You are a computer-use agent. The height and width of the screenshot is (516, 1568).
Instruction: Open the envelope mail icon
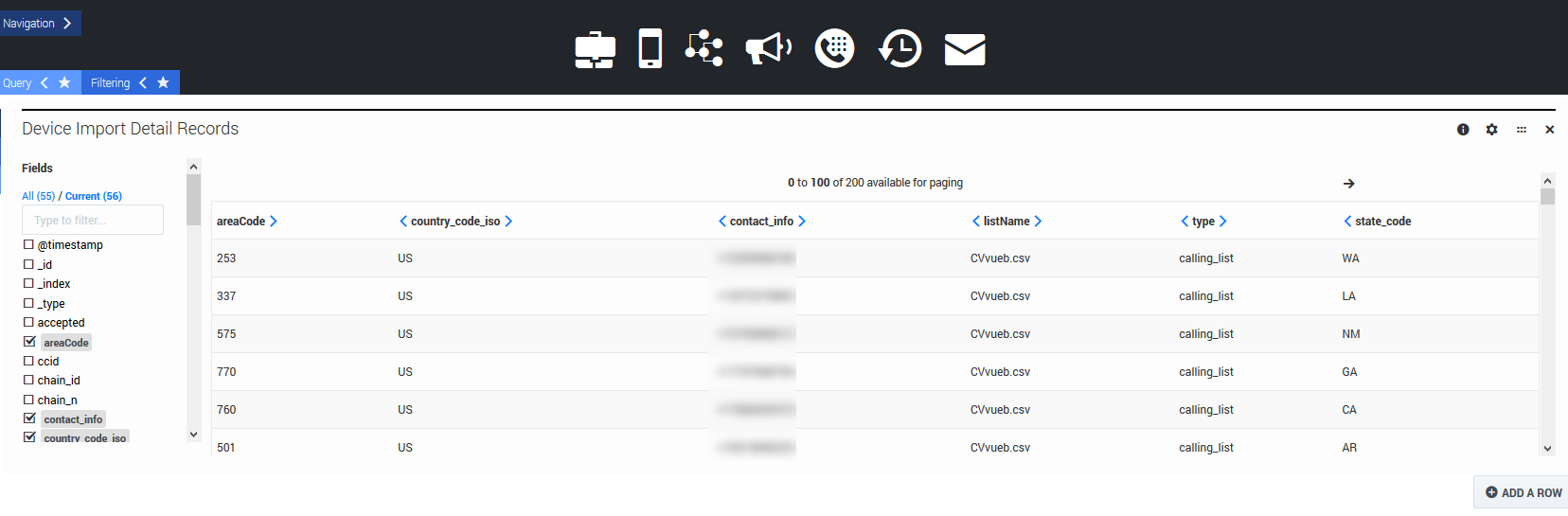coord(965,49)
